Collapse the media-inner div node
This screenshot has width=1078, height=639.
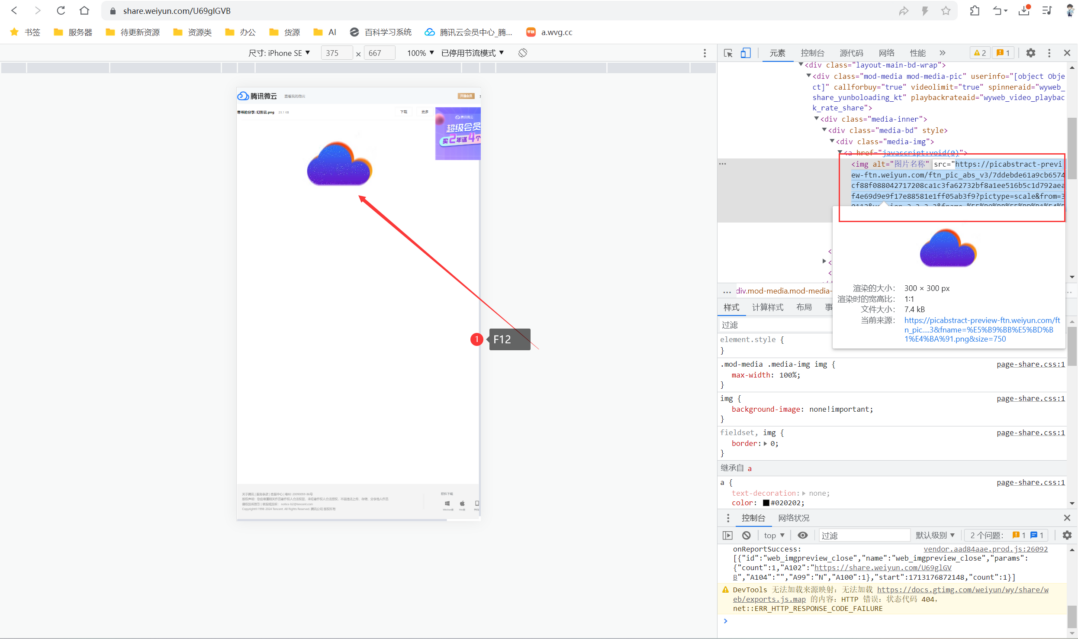[x=817, y=119]
